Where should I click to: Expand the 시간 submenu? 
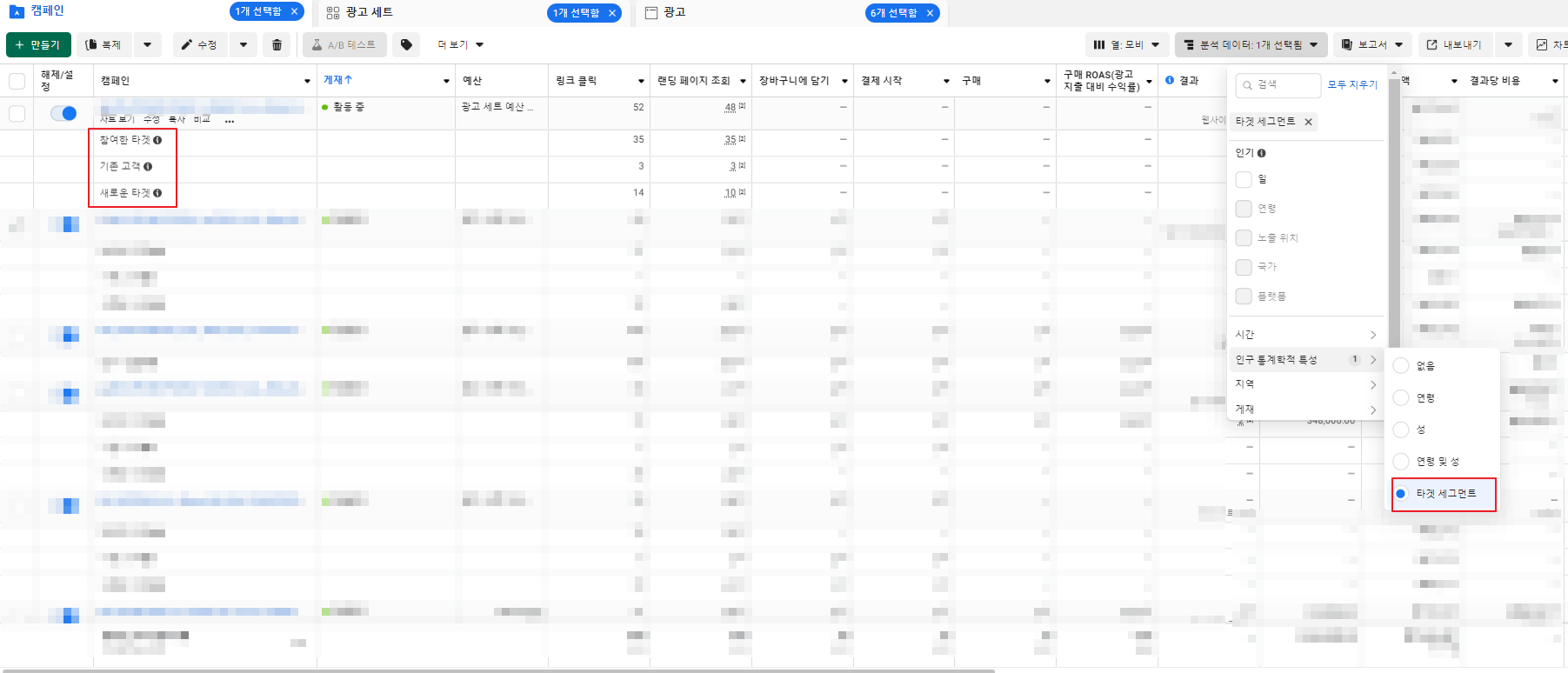(1305, 335)
